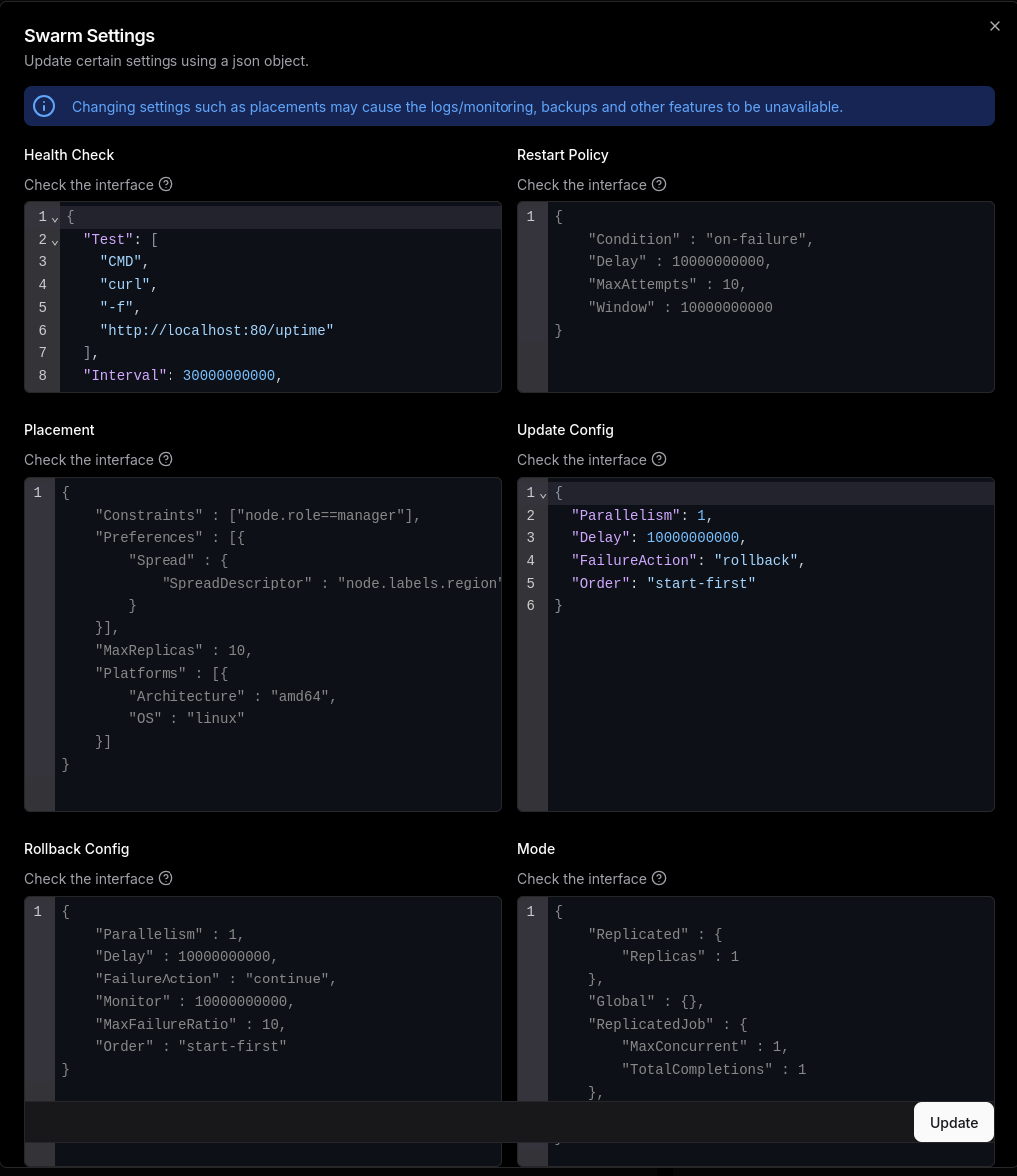Click the localhost uptime URL string in Health Check
This screenshot has height=1176, width=1017.
click(216, 330)
